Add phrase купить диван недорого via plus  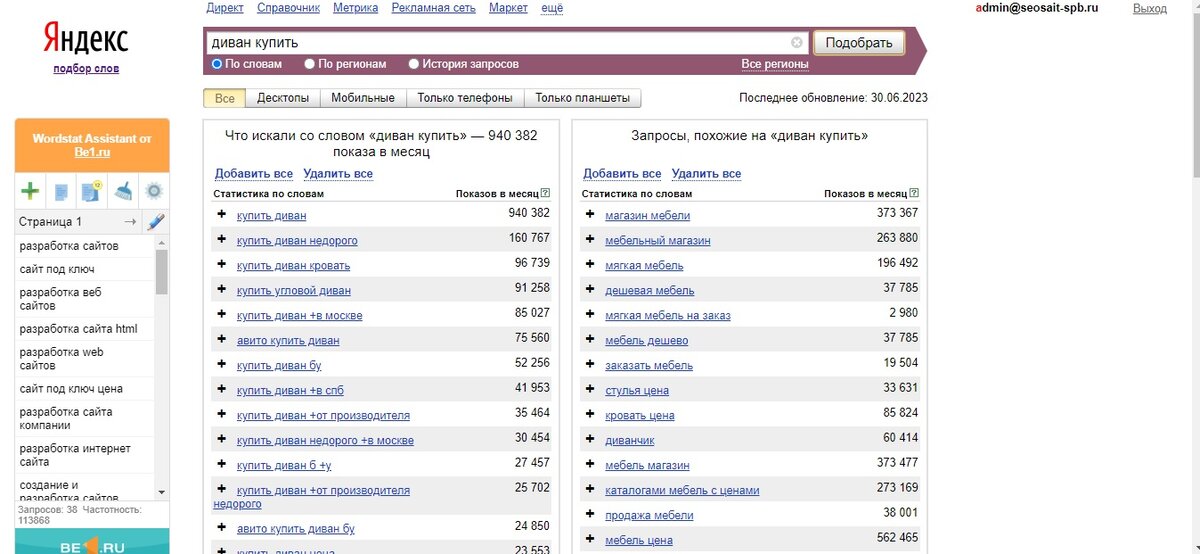click(222, 240)
